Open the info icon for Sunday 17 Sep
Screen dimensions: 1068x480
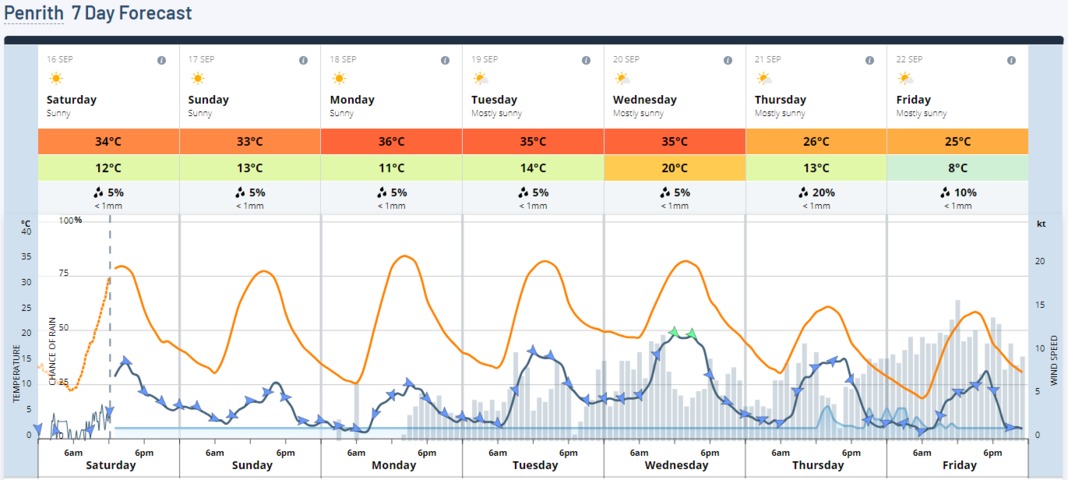coord(303,60)
